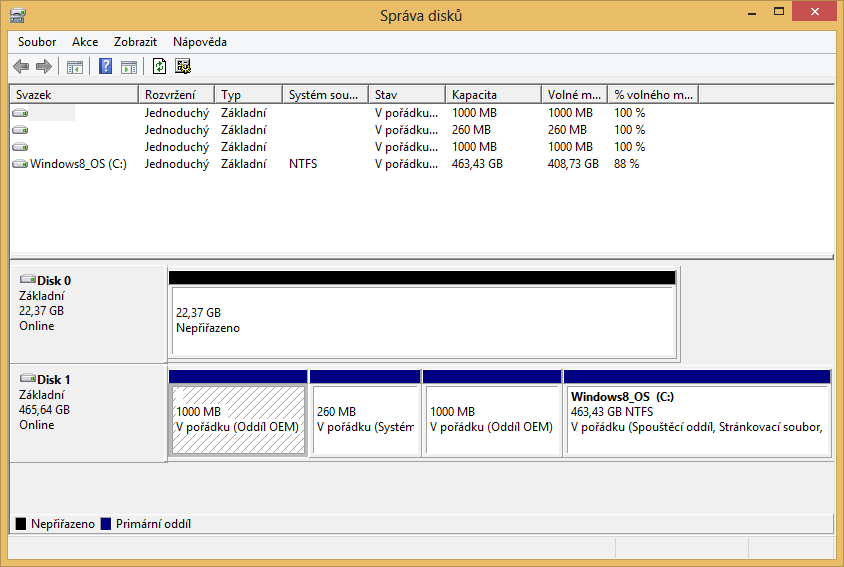
Task: Toggle the console tree pane icon
Action: (x=74, y=67)
